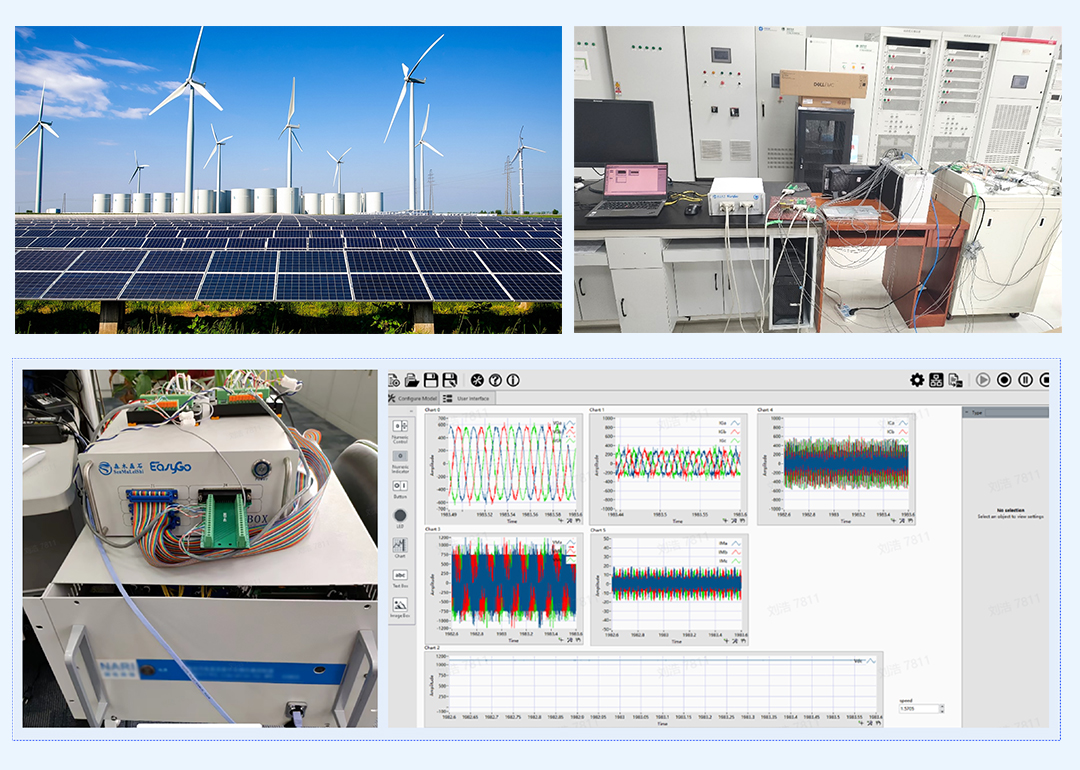This screenshot has height=770, width=1080.
Task: Click the Save As toolbar icon
Action: pos(450,380)
